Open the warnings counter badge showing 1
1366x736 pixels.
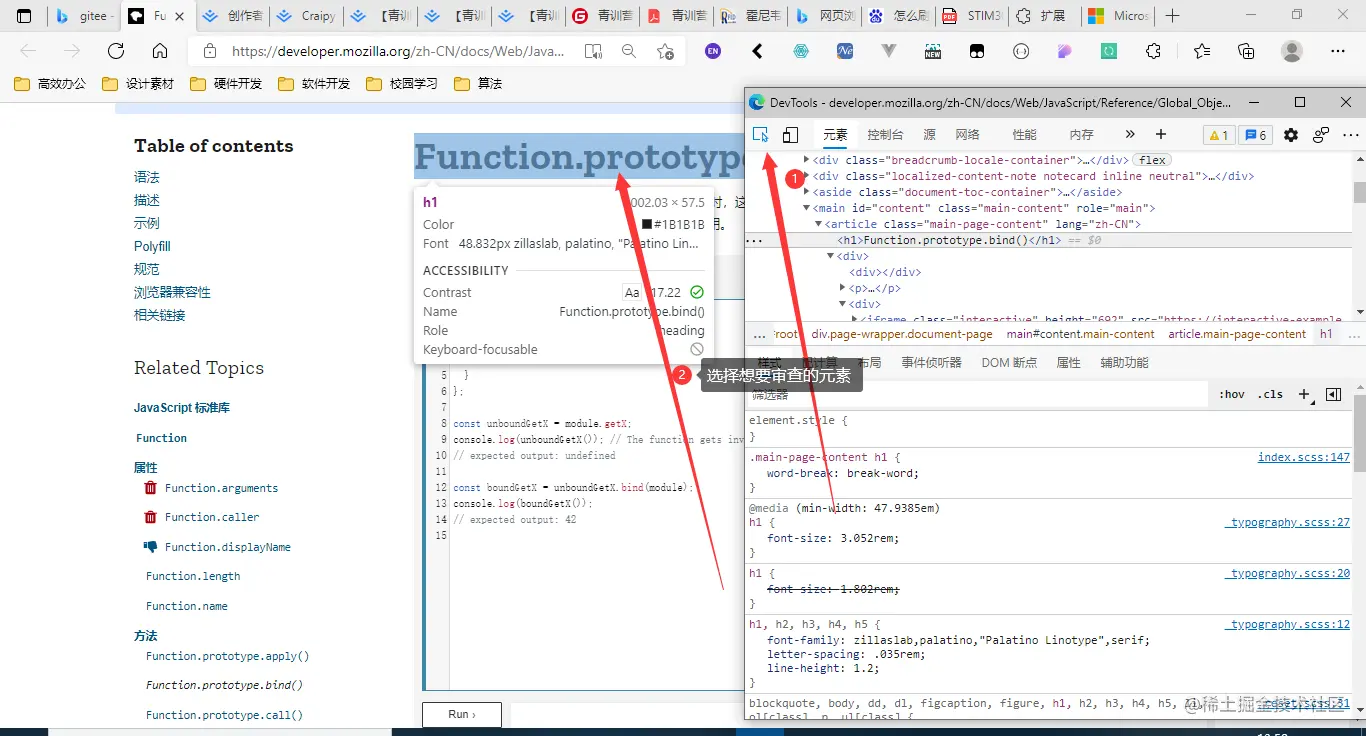[x=1219, y=135]
